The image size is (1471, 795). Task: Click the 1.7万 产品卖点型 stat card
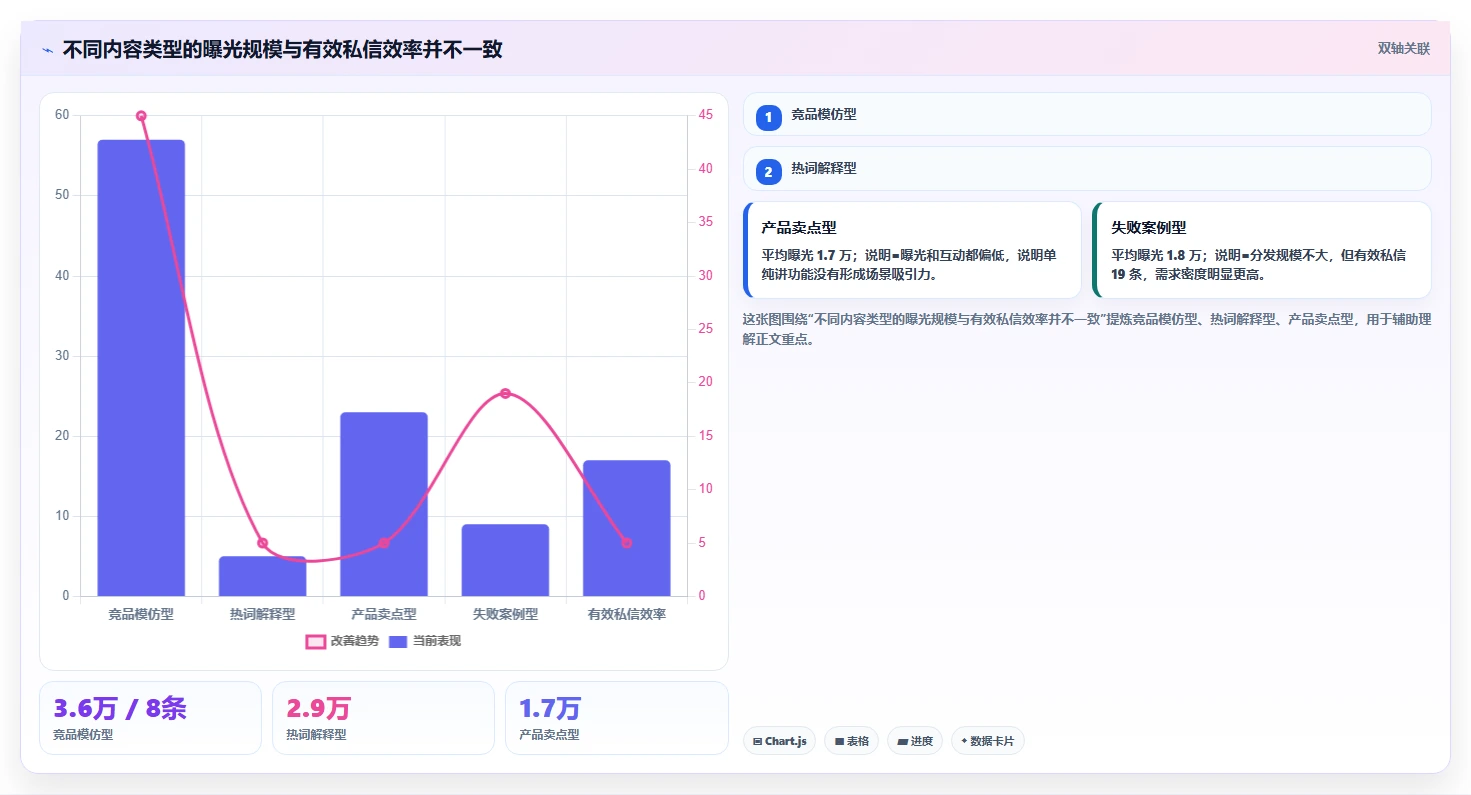tap(617, 718)
